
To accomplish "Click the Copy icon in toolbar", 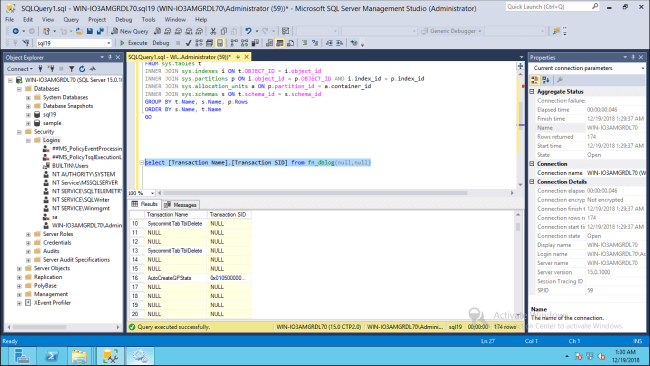I will [x=224, y=31].
